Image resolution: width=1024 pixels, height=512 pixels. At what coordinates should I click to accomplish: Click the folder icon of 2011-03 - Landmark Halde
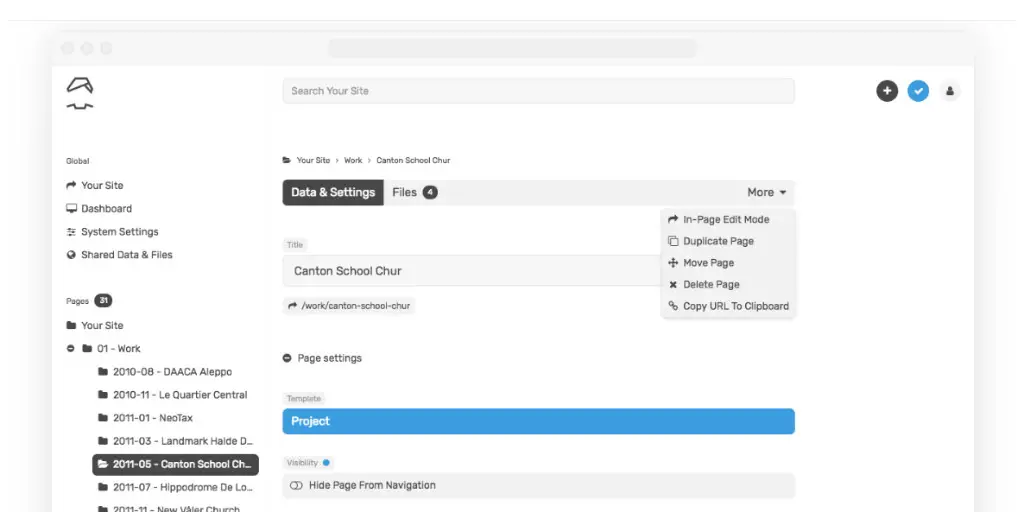coord(103,441)
